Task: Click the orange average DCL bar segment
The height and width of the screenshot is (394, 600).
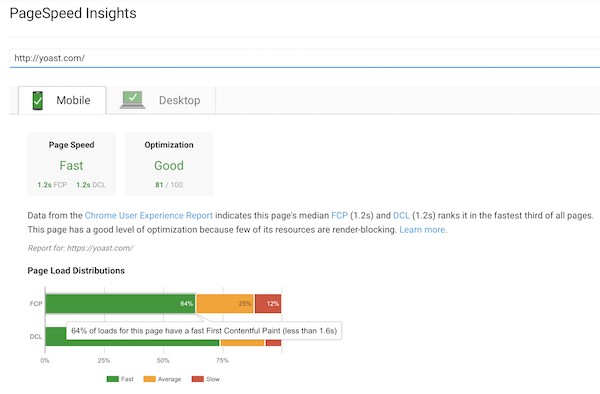Action: point(243,343)
